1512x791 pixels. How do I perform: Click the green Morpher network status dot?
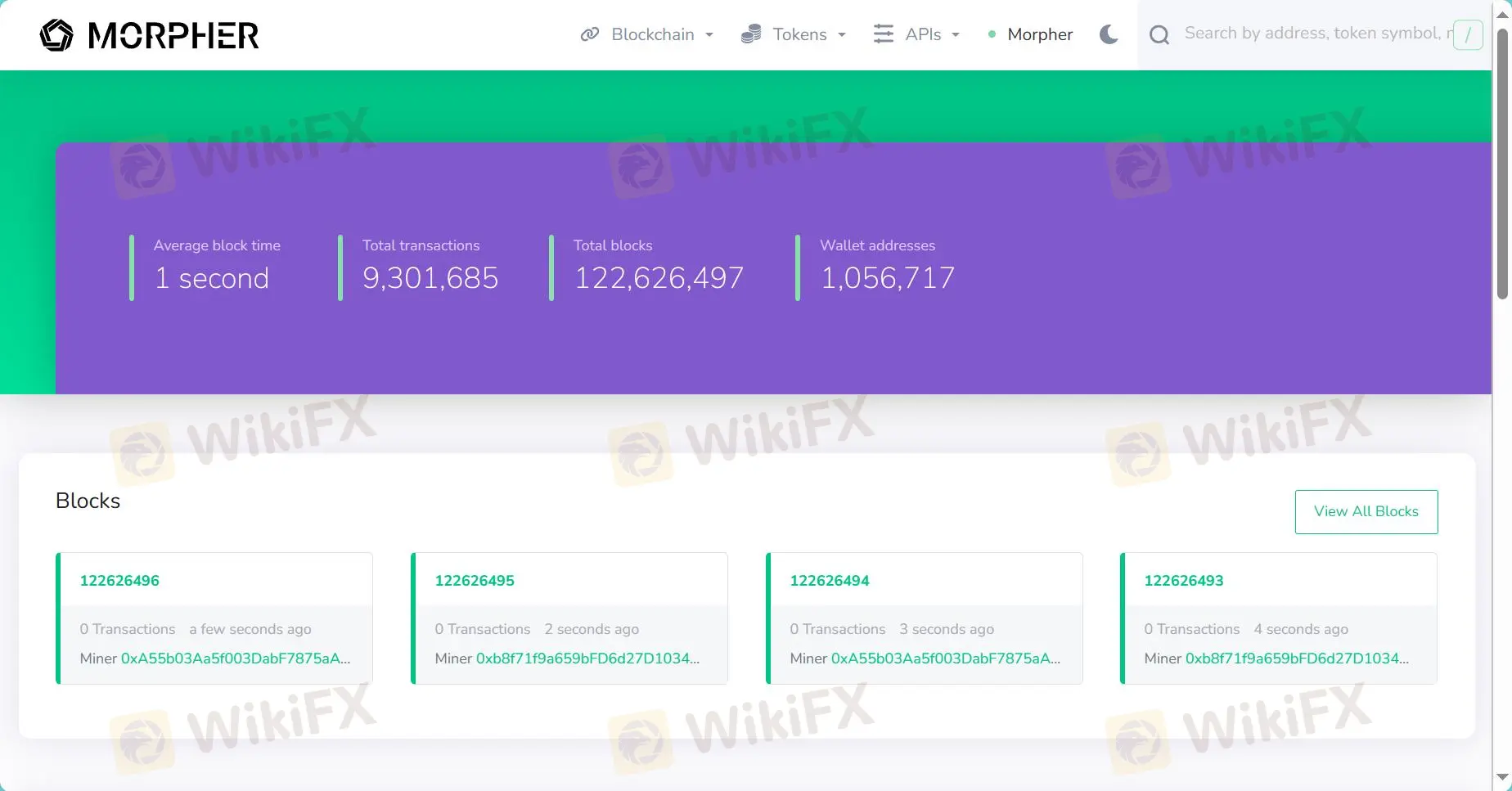992,34
